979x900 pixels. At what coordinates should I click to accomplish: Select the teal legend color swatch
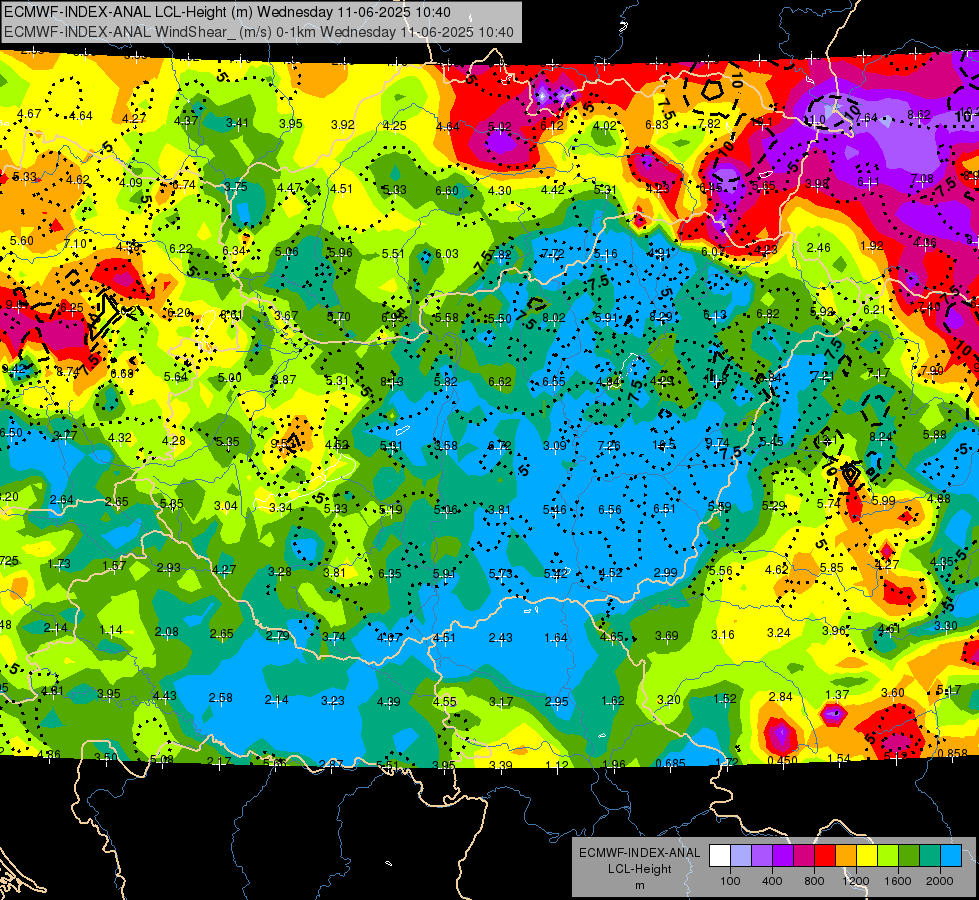coord(930,856)
